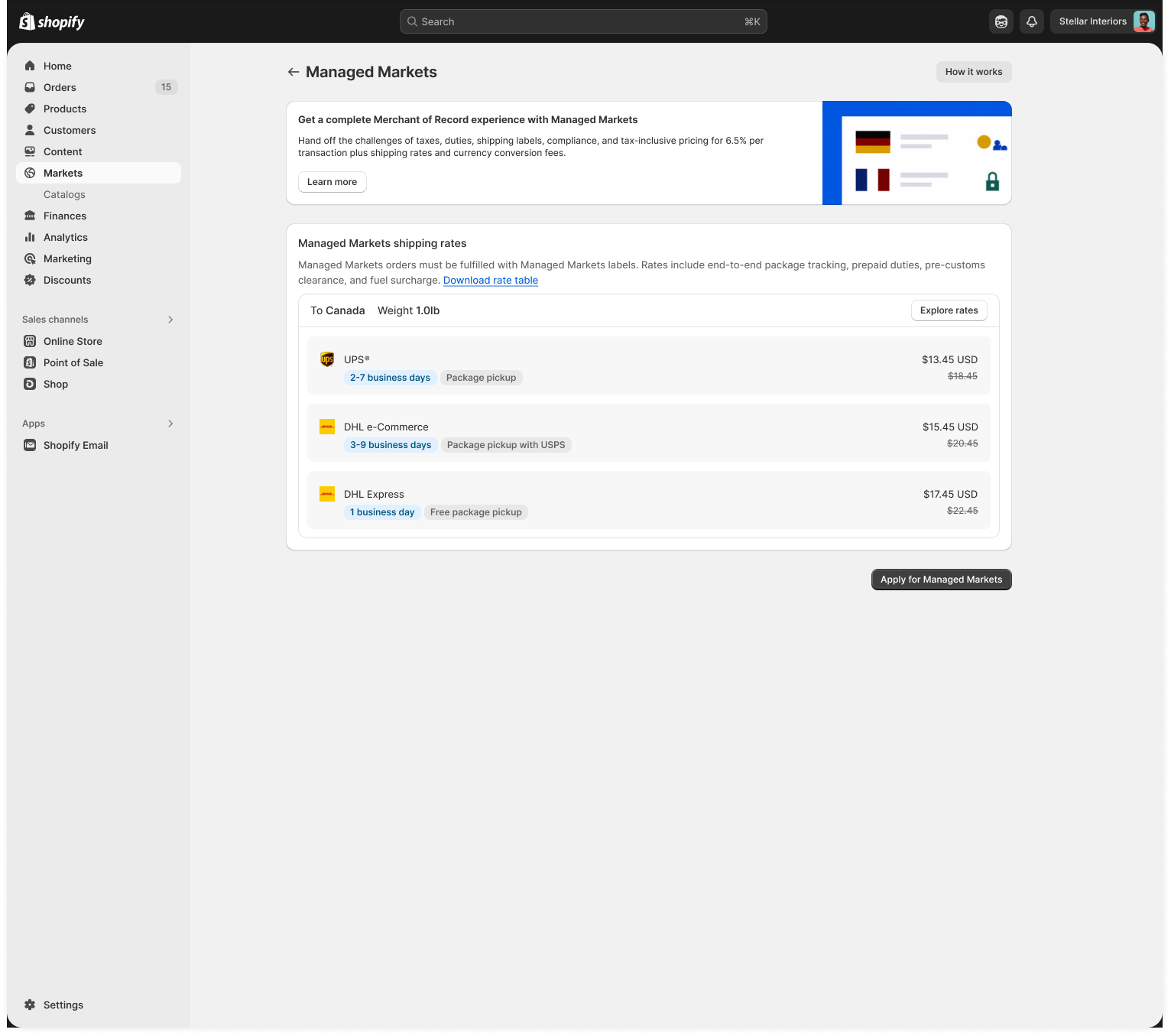Open the Stellar Interiors account menu
The height and width of the screenshot is (1036, 1171).
(x=1105, y=21)
